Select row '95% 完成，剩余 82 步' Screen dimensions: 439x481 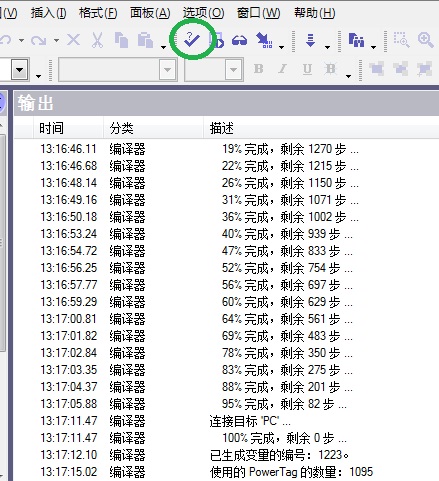click(227, 404)
